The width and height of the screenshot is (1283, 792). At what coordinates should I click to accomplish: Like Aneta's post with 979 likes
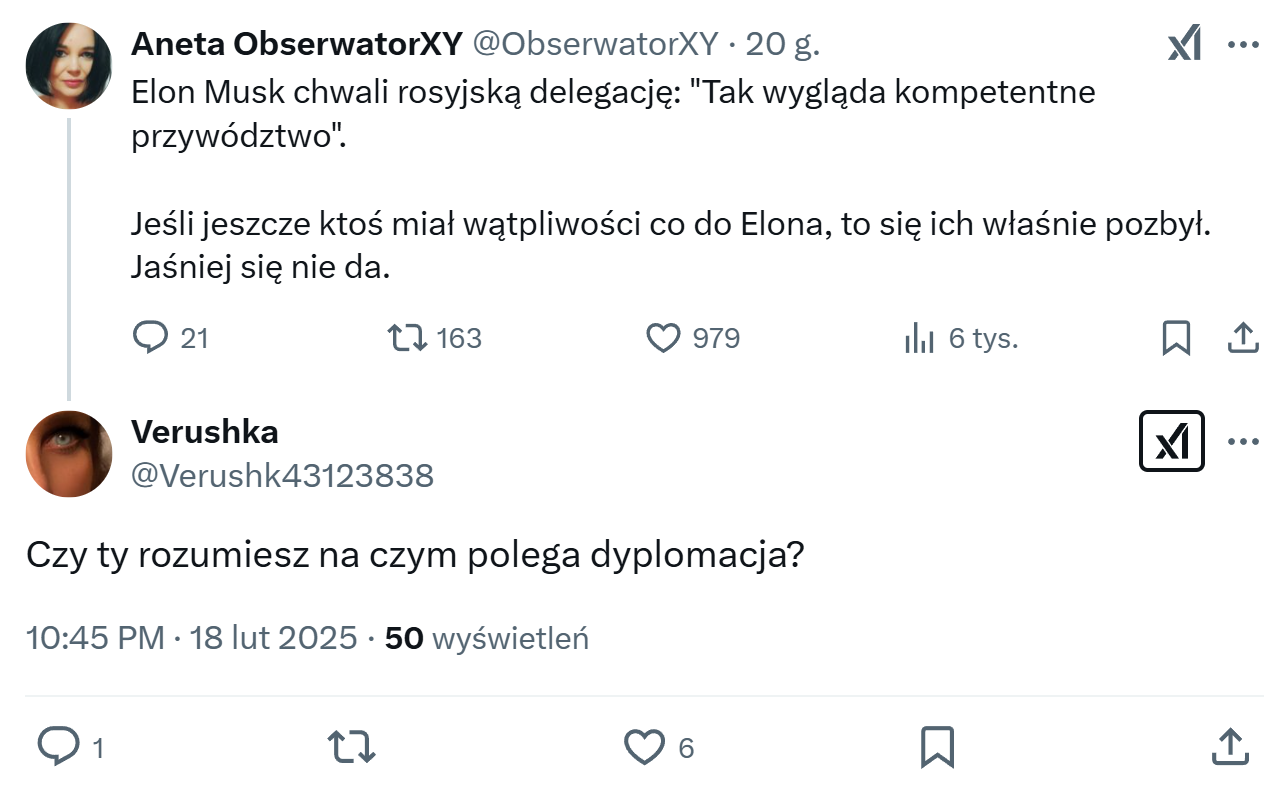(x=663, y=338)
